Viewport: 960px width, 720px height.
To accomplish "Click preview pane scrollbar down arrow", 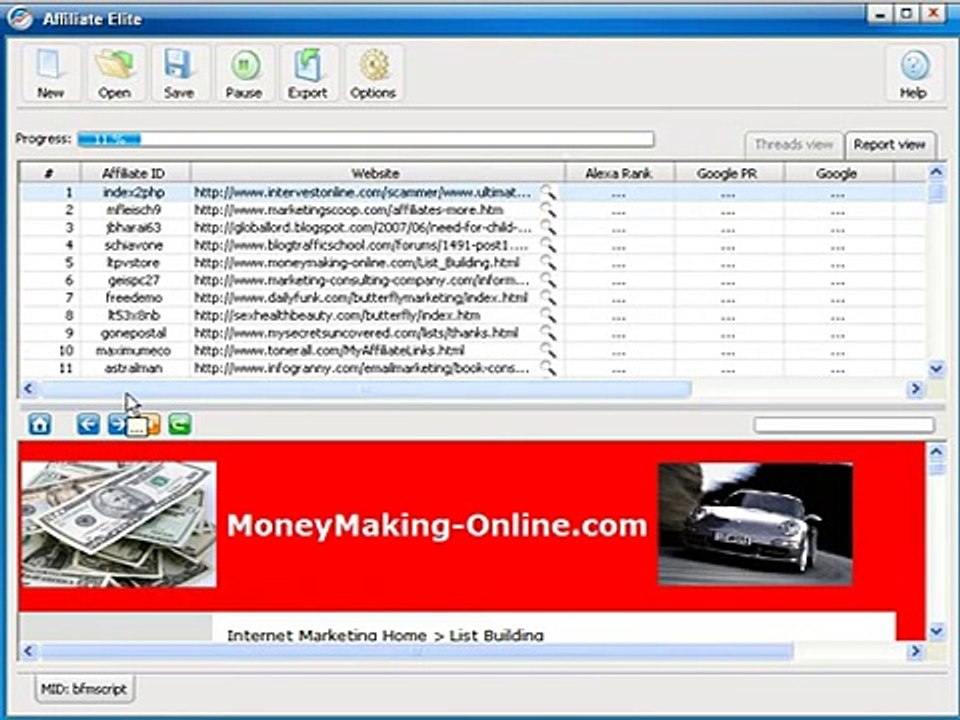I will click(x=936, y=631).
